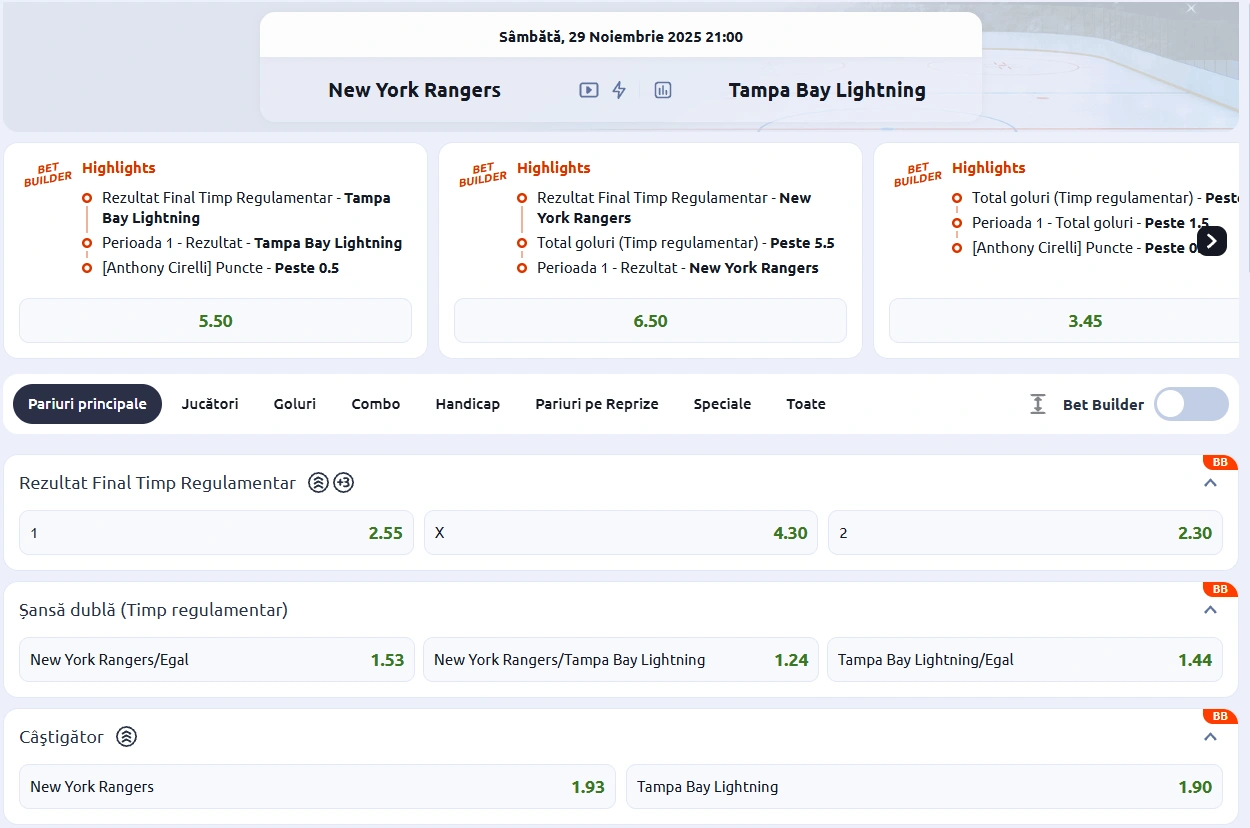Open the Pariuri pe Reprize tab
This screenshot has height=828, width=1250.
point(596,404)
